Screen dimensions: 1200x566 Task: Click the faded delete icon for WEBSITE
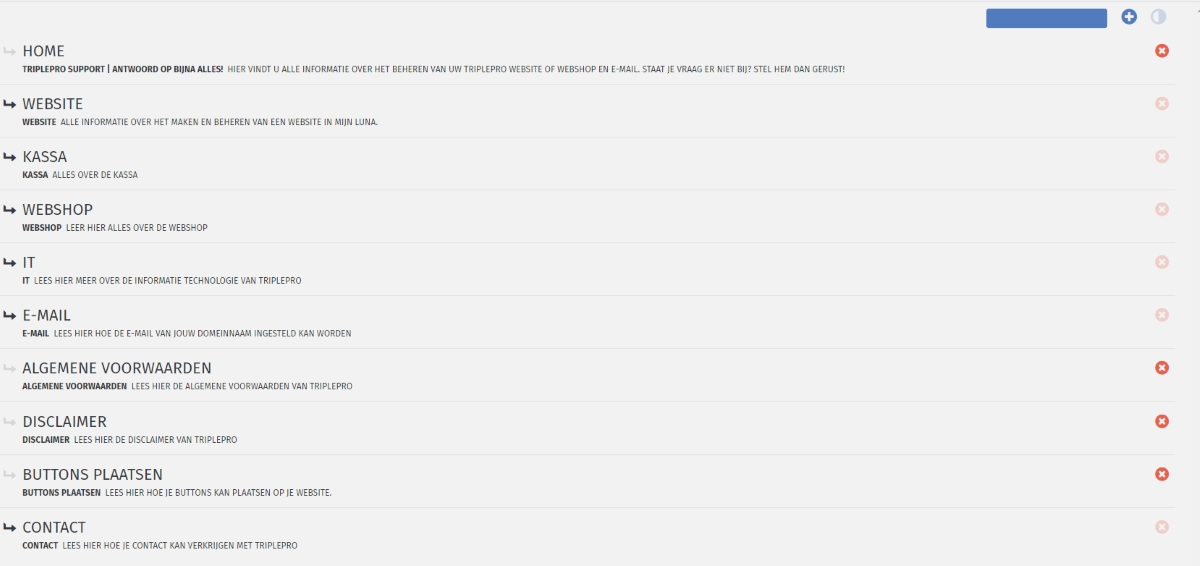tap(1162, 103)
